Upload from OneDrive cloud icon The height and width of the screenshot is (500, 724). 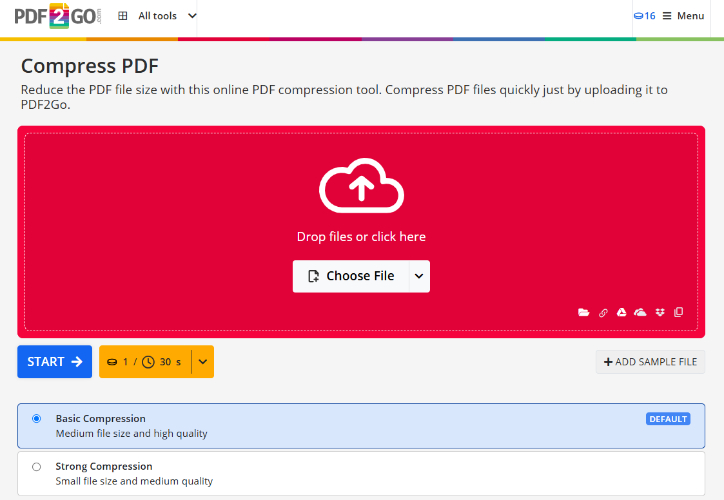[x=640, y=313]
